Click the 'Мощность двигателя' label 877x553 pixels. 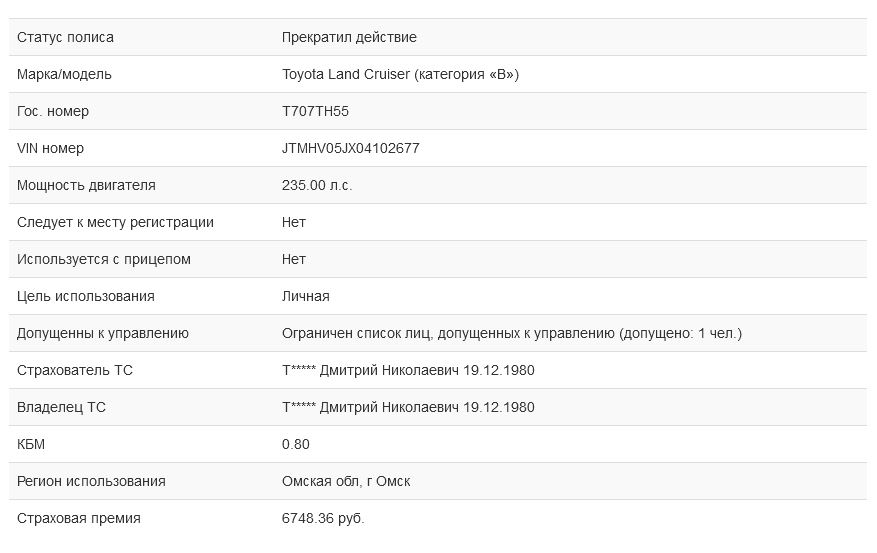pyautogui.click(x=86, y=185)
